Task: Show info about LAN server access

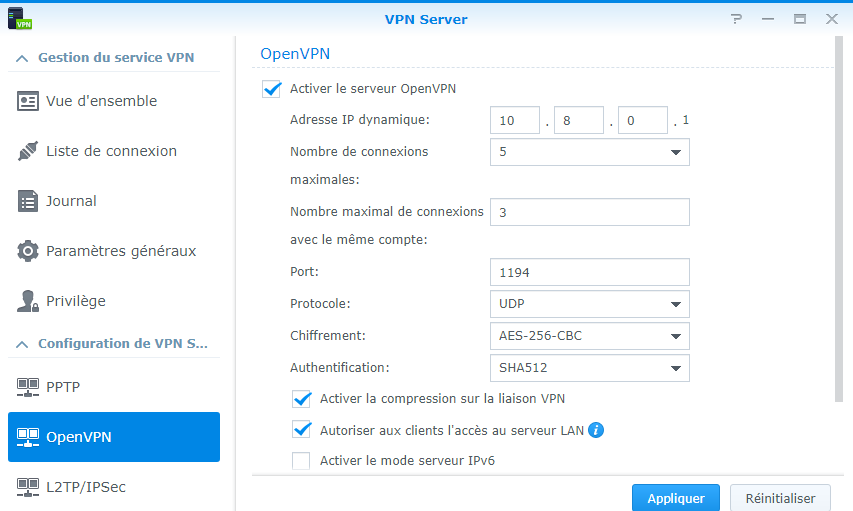Action: click(x=596, y=430)
